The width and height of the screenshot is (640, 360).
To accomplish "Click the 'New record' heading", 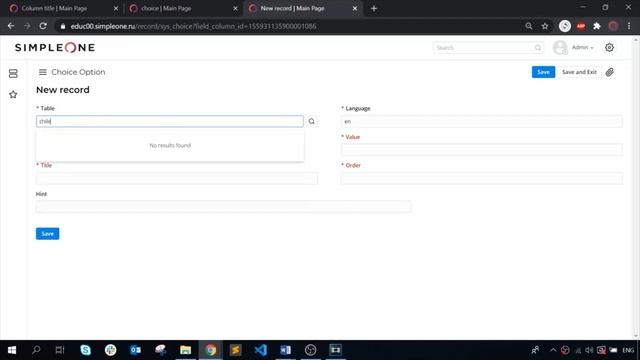I will click(63, 90).
